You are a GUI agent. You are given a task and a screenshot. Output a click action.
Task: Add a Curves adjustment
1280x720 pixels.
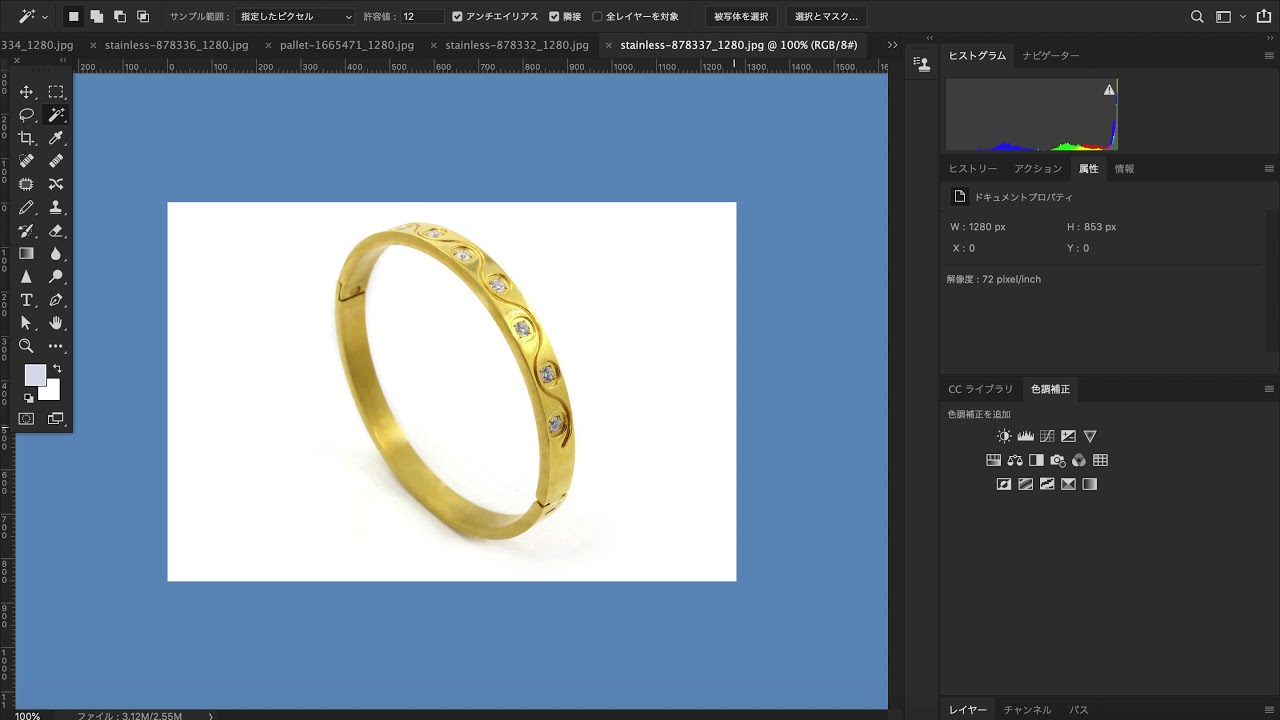click(1047, 436)
